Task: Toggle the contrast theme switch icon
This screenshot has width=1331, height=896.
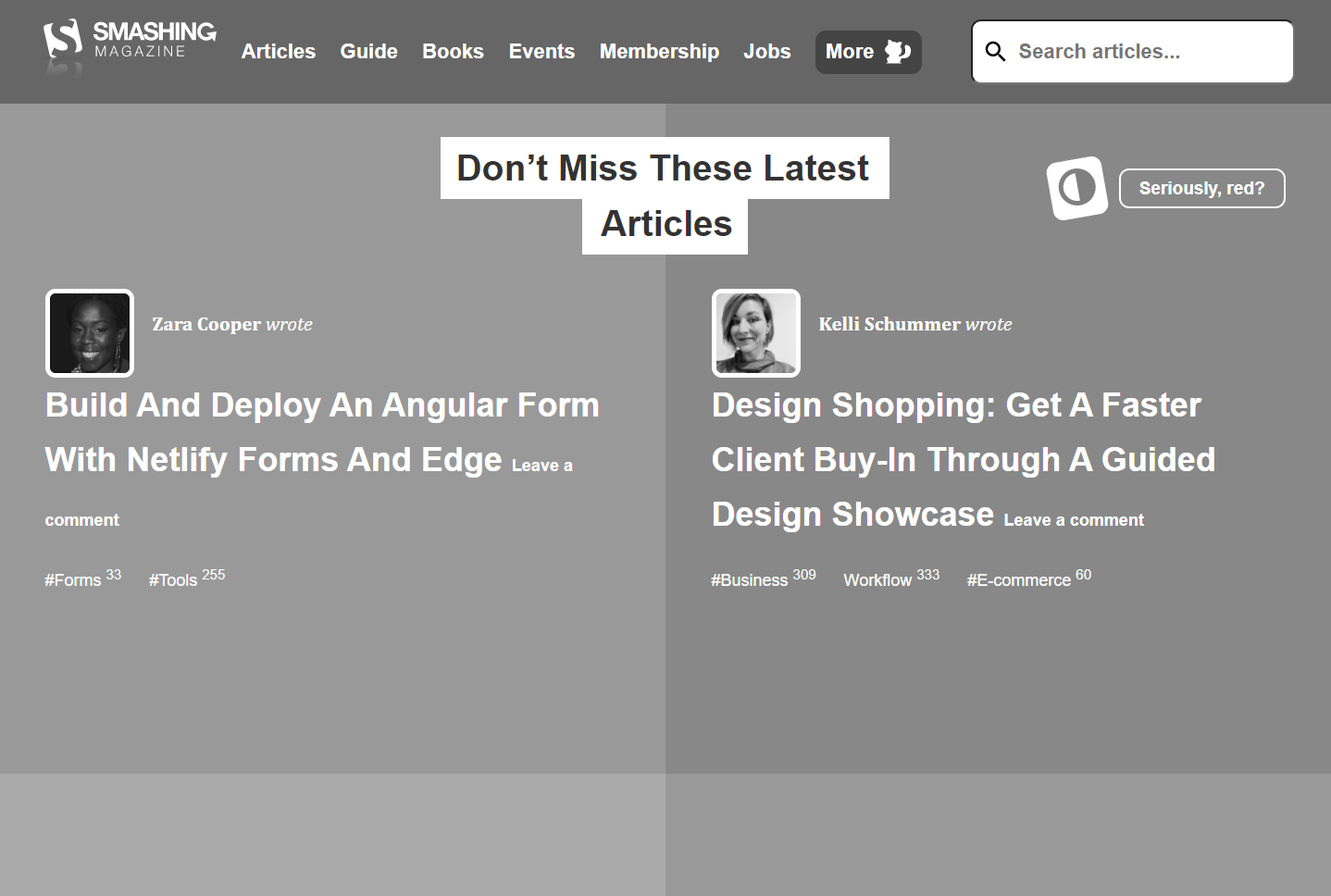Action: [1076, 188]
